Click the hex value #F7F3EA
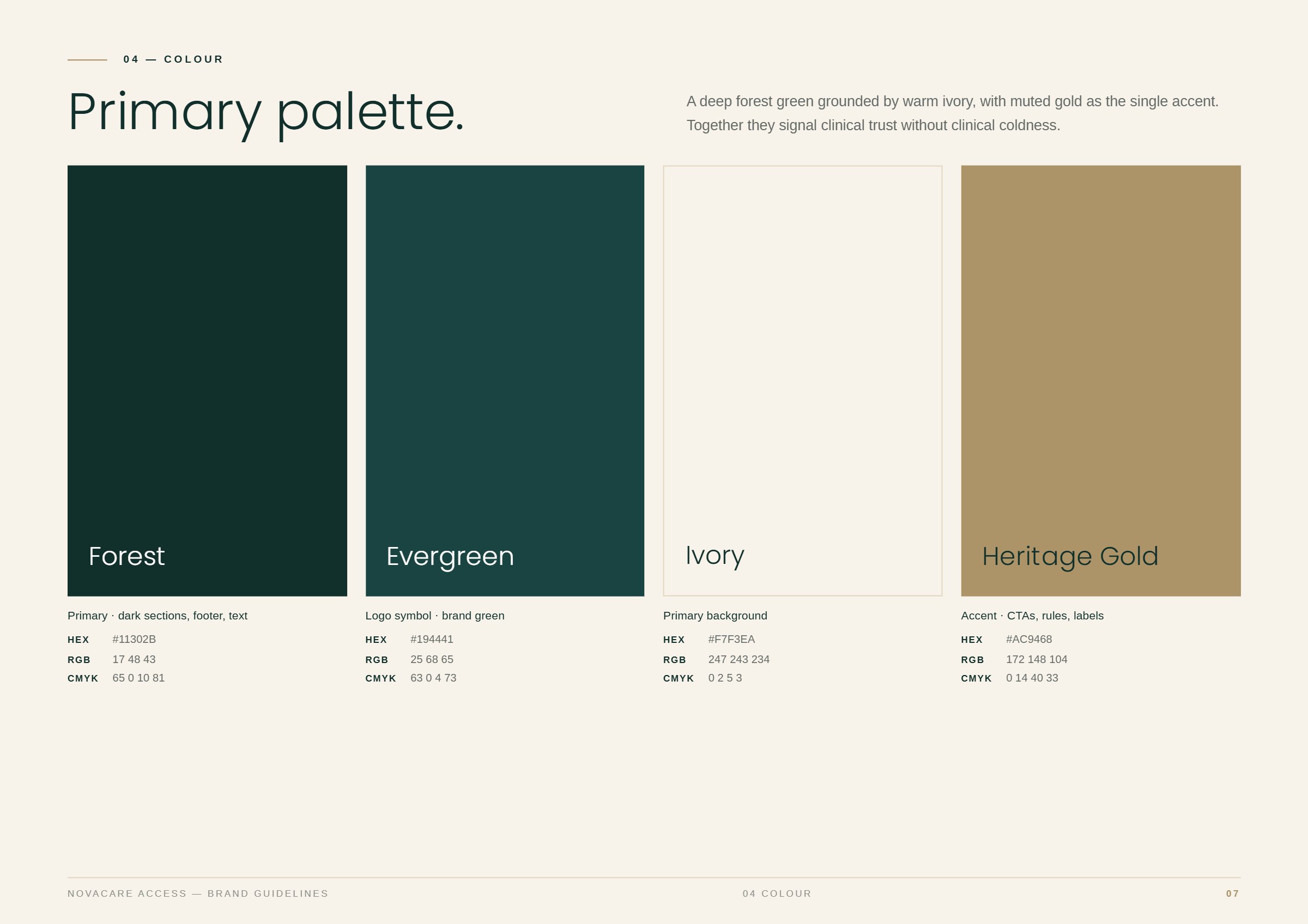The image size is (1308, 924). [731, 640]
